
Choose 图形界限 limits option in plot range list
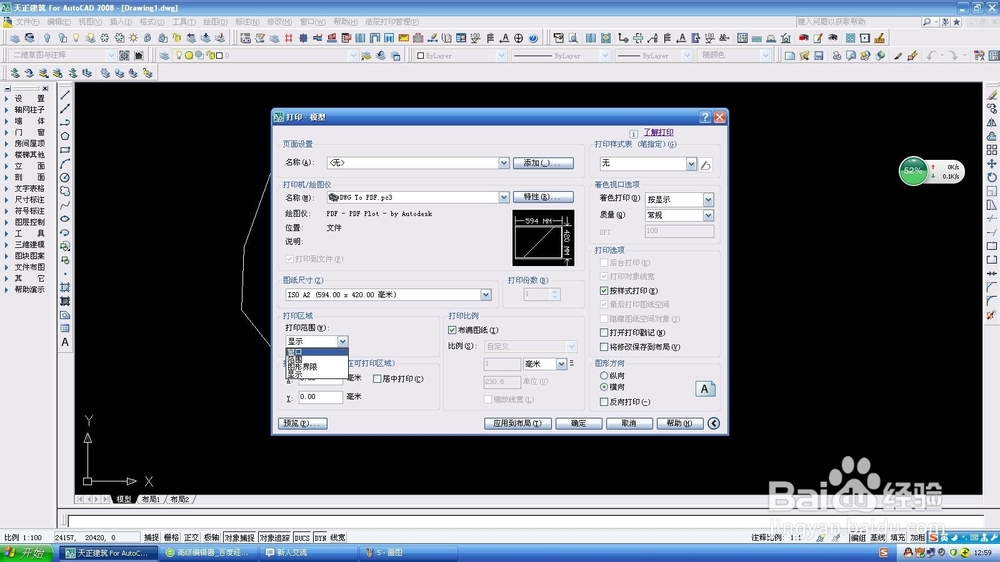pyautogui.click(x=316, y=367)
